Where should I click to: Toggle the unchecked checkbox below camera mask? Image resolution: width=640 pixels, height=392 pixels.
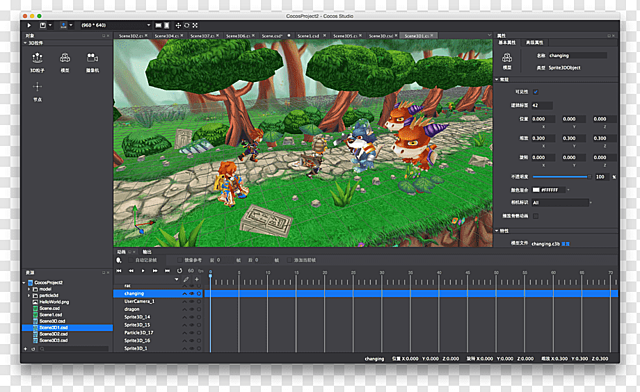click(x=536, y=216)
